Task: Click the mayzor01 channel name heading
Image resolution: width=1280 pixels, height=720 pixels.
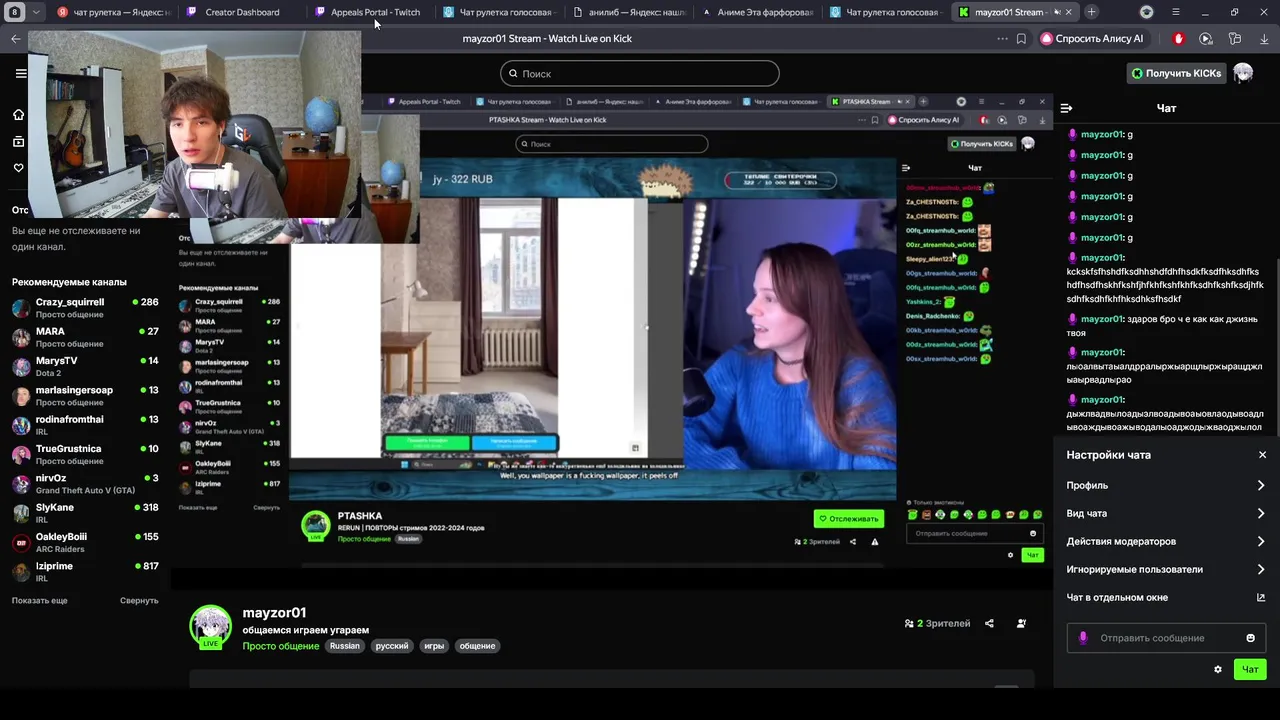Action: click(x=274, y=613)
